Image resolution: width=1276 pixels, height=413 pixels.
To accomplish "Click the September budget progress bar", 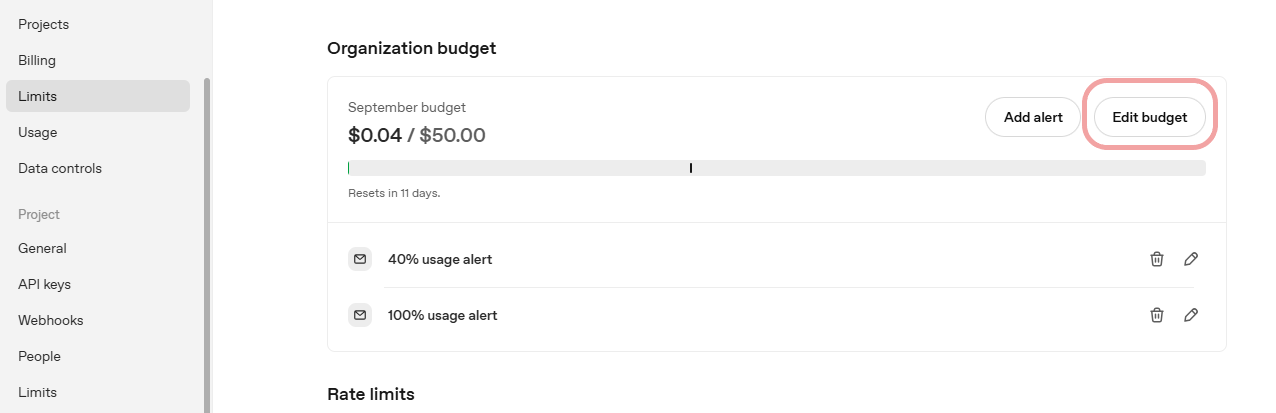I will pyautogui.click(x=776, y=168).
